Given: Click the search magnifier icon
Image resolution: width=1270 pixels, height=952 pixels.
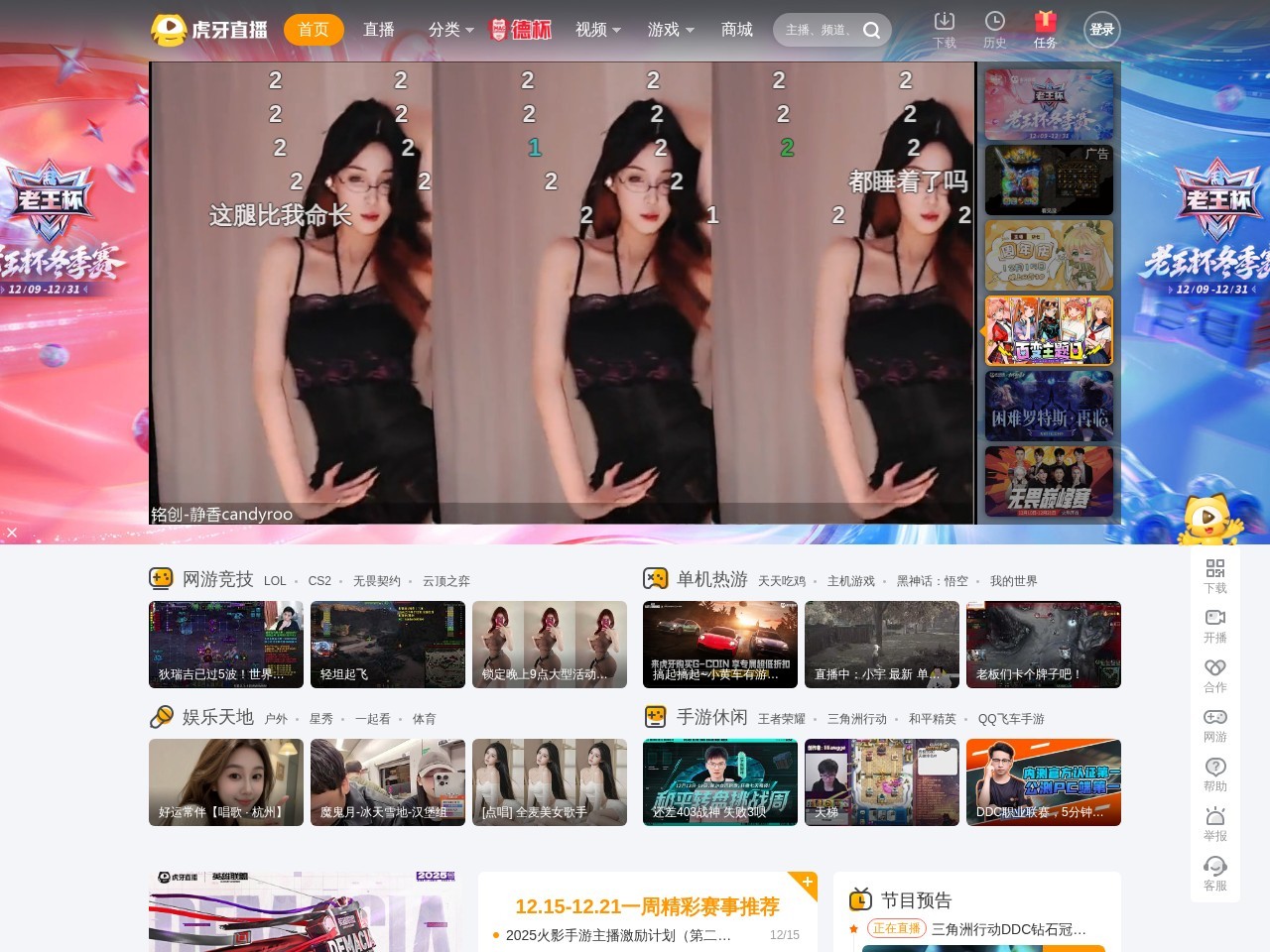Looking at the screenshot, I should pos(872,31).
